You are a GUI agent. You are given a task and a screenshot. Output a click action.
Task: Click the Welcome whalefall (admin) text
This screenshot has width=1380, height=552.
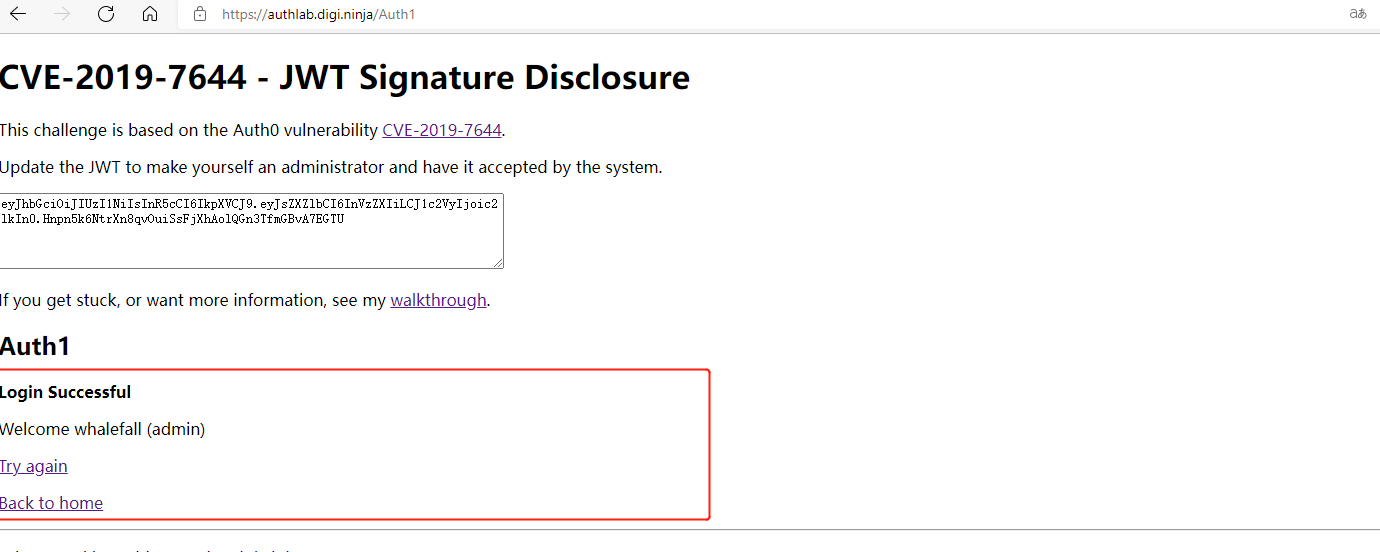[x=102, y=429]
